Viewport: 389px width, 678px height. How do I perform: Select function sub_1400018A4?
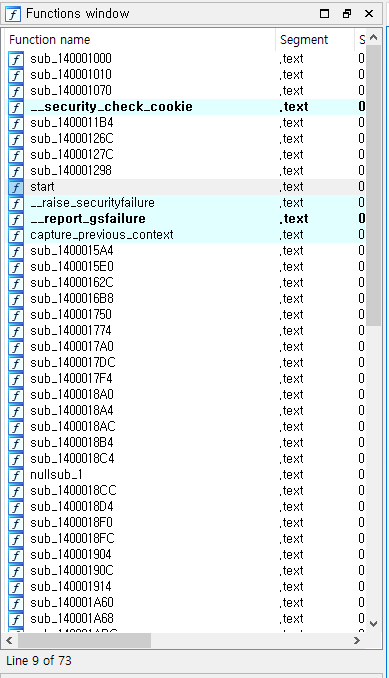pyautogui.click(x=72, y=411)
